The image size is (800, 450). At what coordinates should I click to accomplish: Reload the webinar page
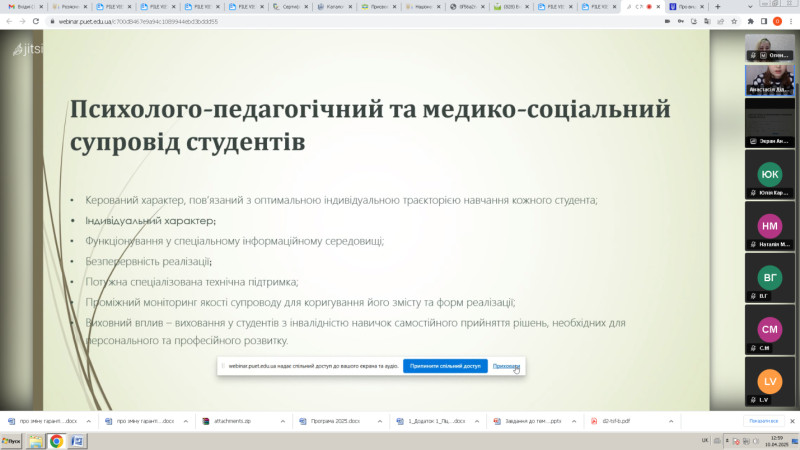(x=37, y=20)
